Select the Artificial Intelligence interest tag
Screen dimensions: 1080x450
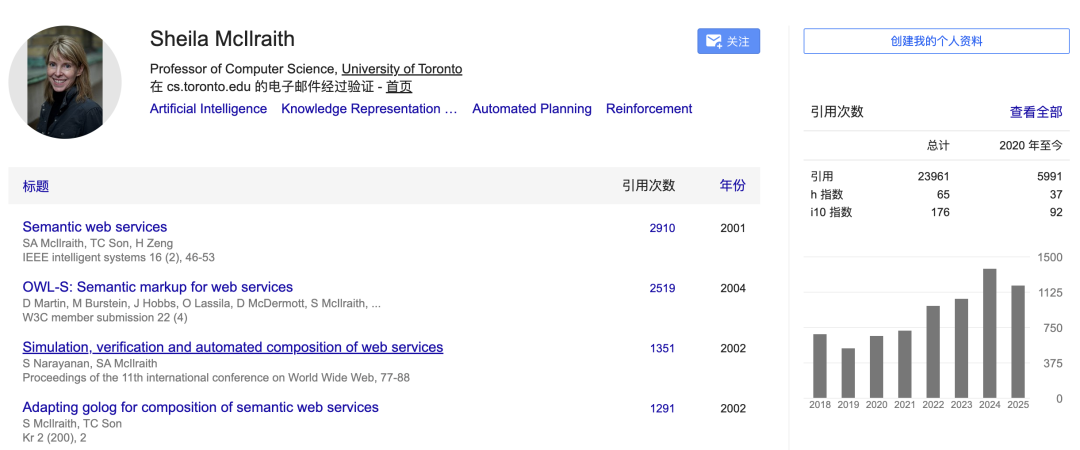[208, 109]
